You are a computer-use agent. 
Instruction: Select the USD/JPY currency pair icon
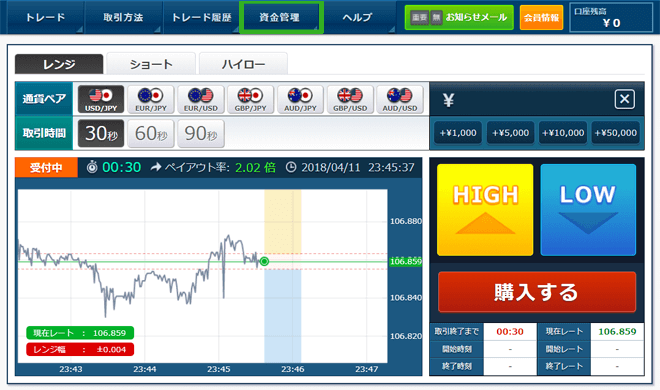click(101, 99)
